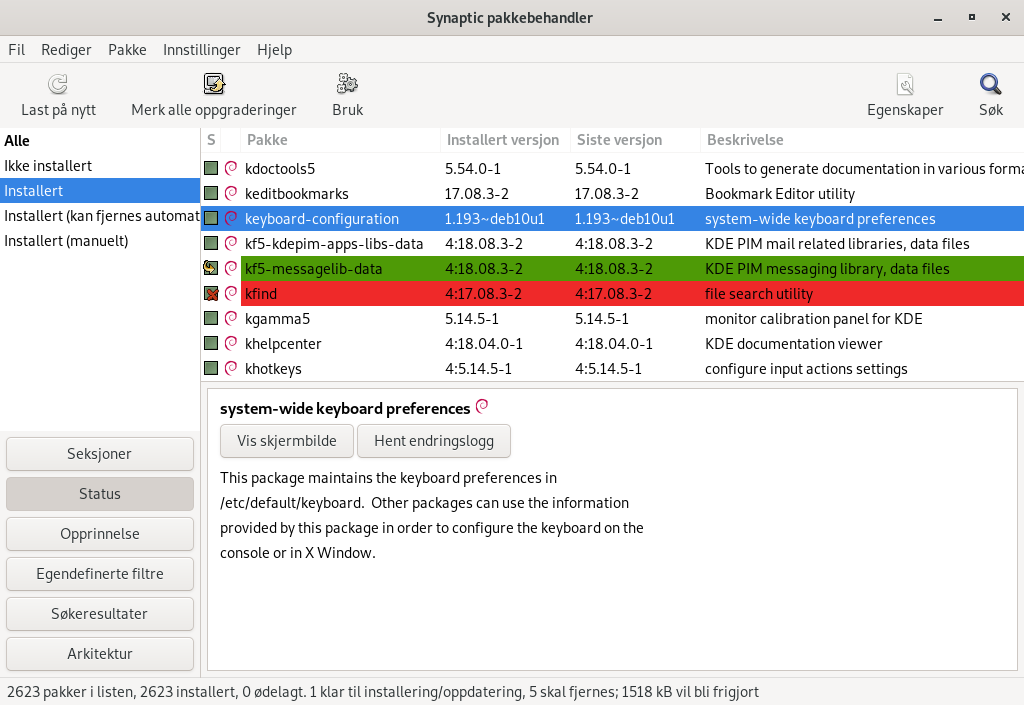Click the Debian swirl beside keyboard preferences heading
The height and width of the screenshot is (705, 1024).
[481, 406]
